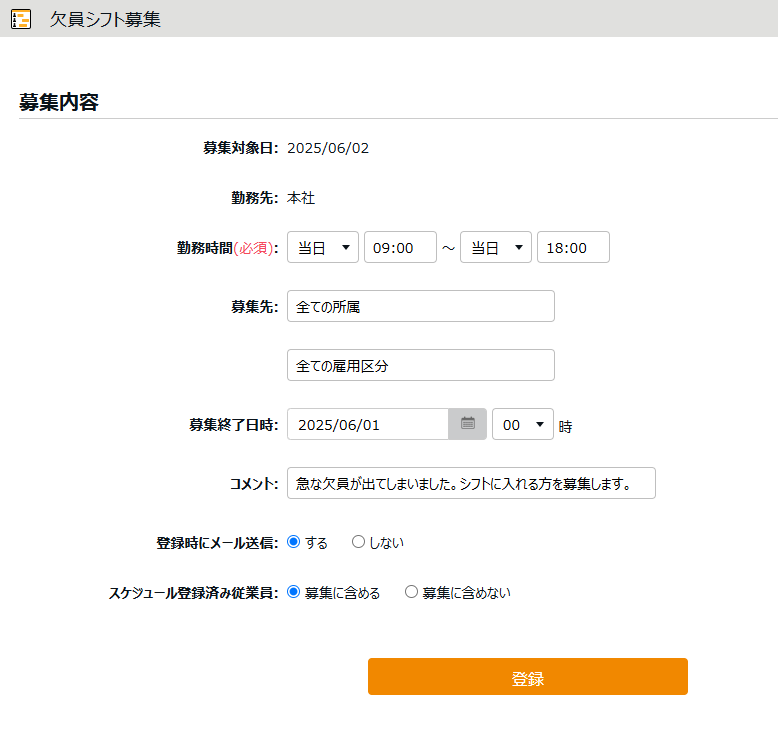This screenshot has height=750, width=778.
Task: Open the 00 hour dropdown
Action: coord(522,424)
